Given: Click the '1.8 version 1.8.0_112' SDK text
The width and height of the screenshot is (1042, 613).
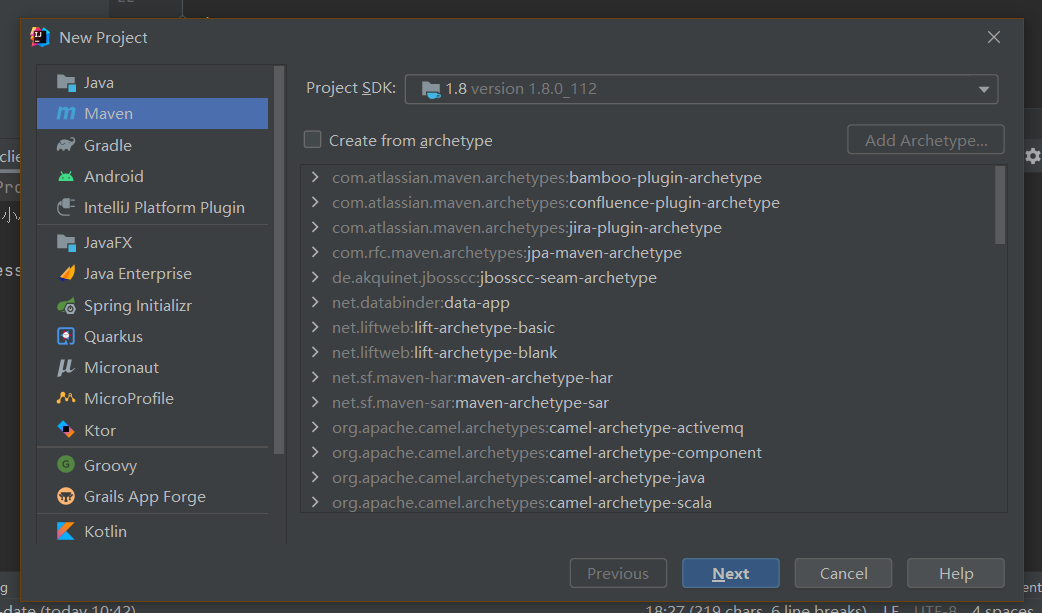Looking at the screenshot, I should click(521, 89).
